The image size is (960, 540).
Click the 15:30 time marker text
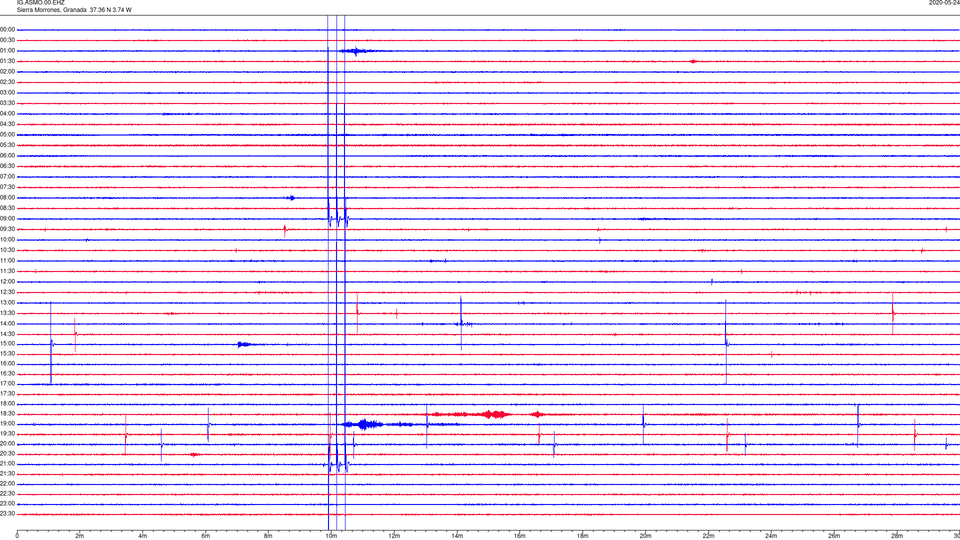pyautogui.click(x=7, y=354)
